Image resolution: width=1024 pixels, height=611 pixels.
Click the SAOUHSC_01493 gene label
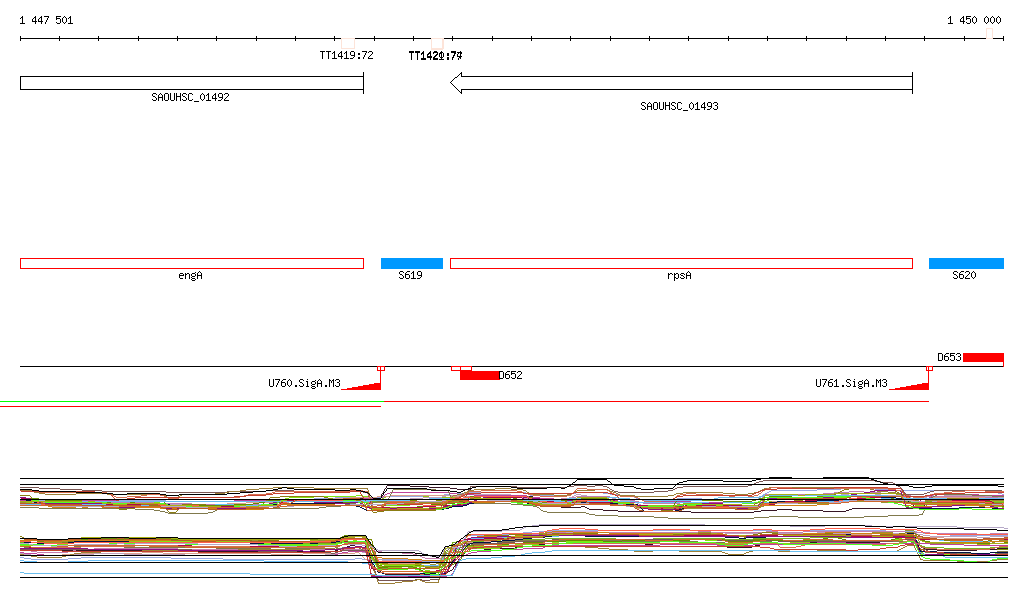click(679, 105)
